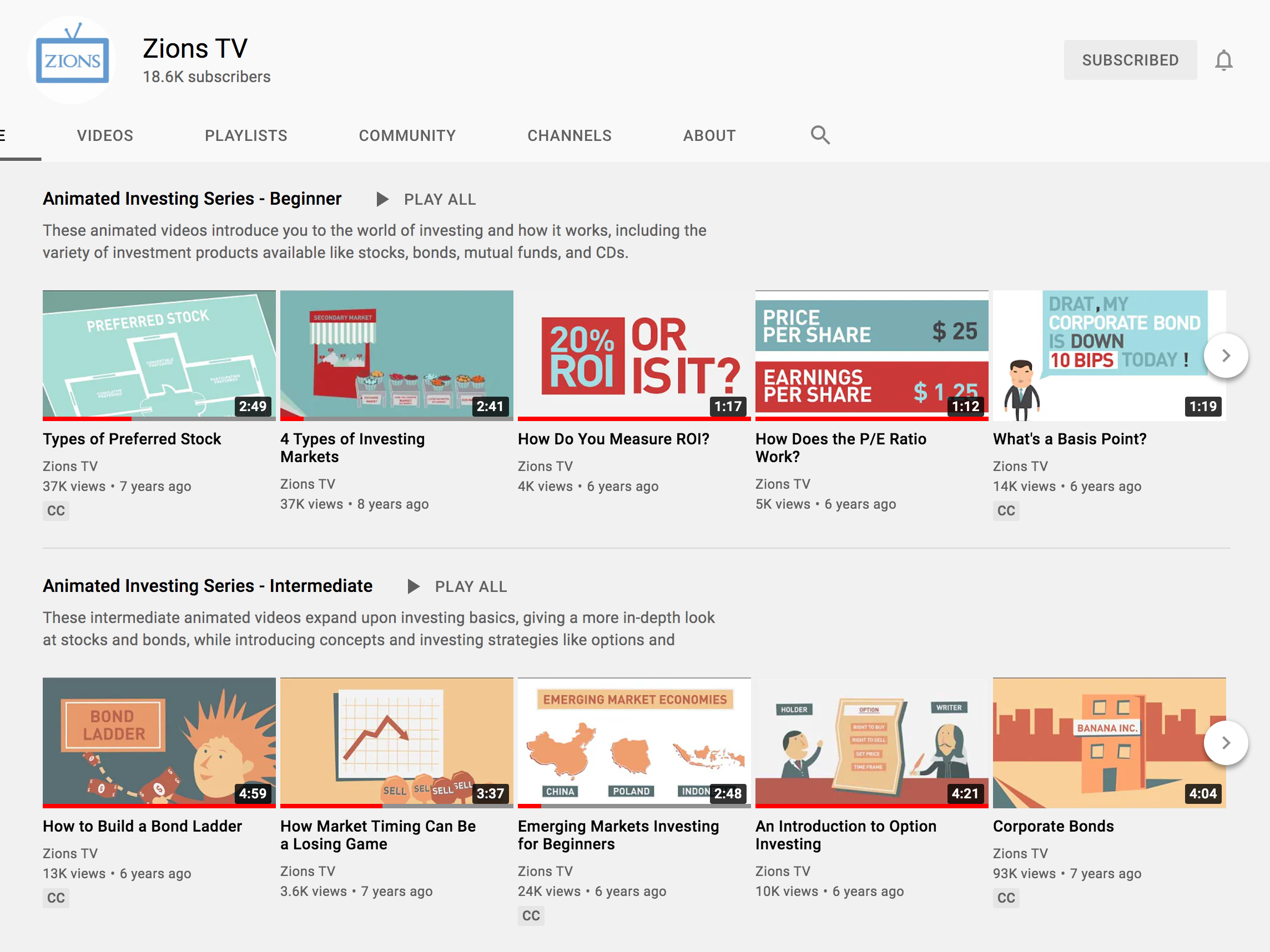Open How Do You Measure ROI? title

coord(614,439)
